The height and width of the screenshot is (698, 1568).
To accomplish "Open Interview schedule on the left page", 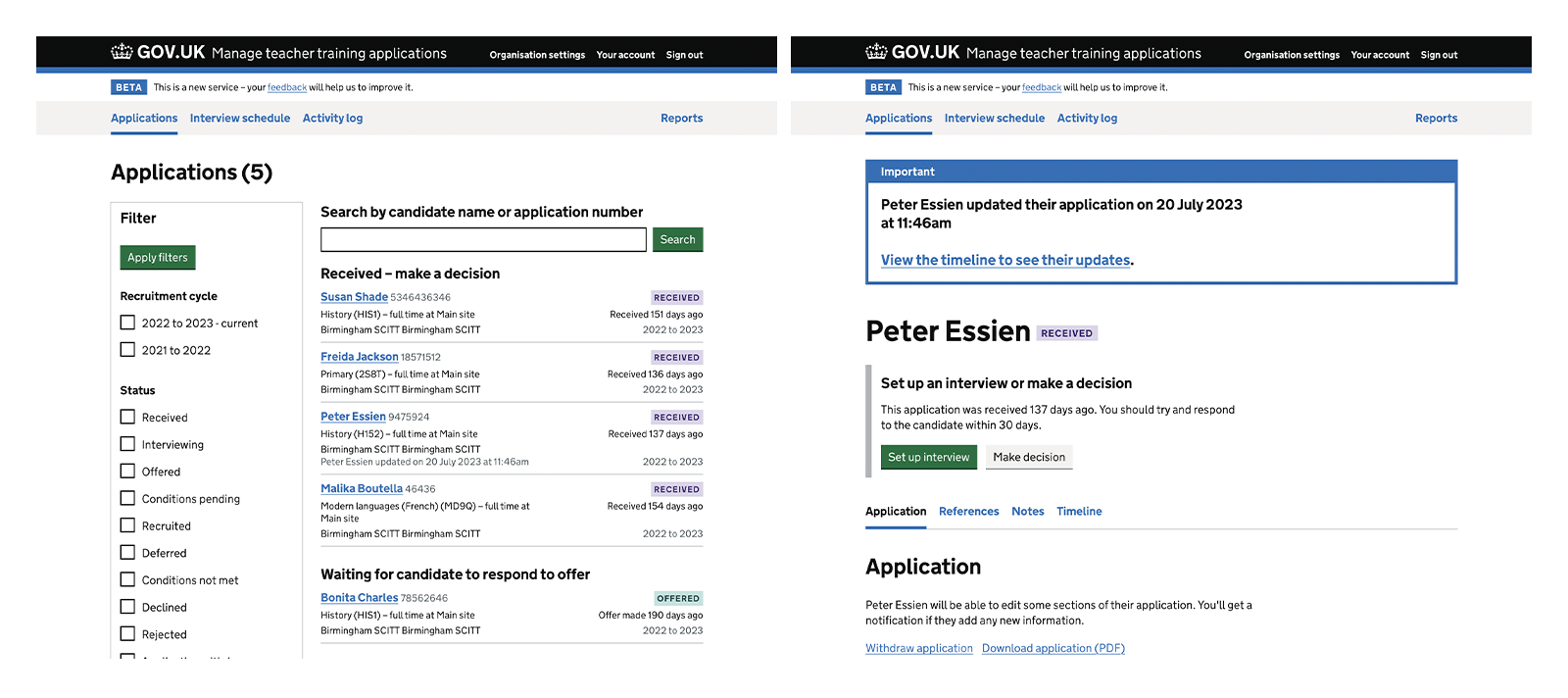I will tap(240, 119).
